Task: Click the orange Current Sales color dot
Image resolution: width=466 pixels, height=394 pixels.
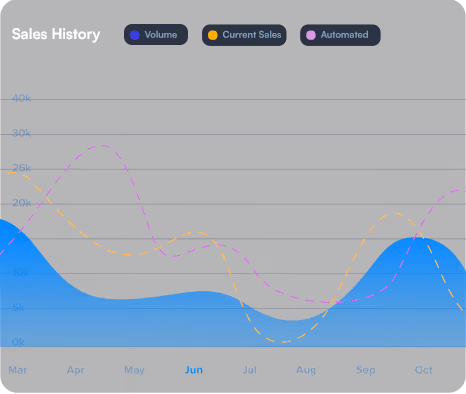Action: [x=213, y=35]
